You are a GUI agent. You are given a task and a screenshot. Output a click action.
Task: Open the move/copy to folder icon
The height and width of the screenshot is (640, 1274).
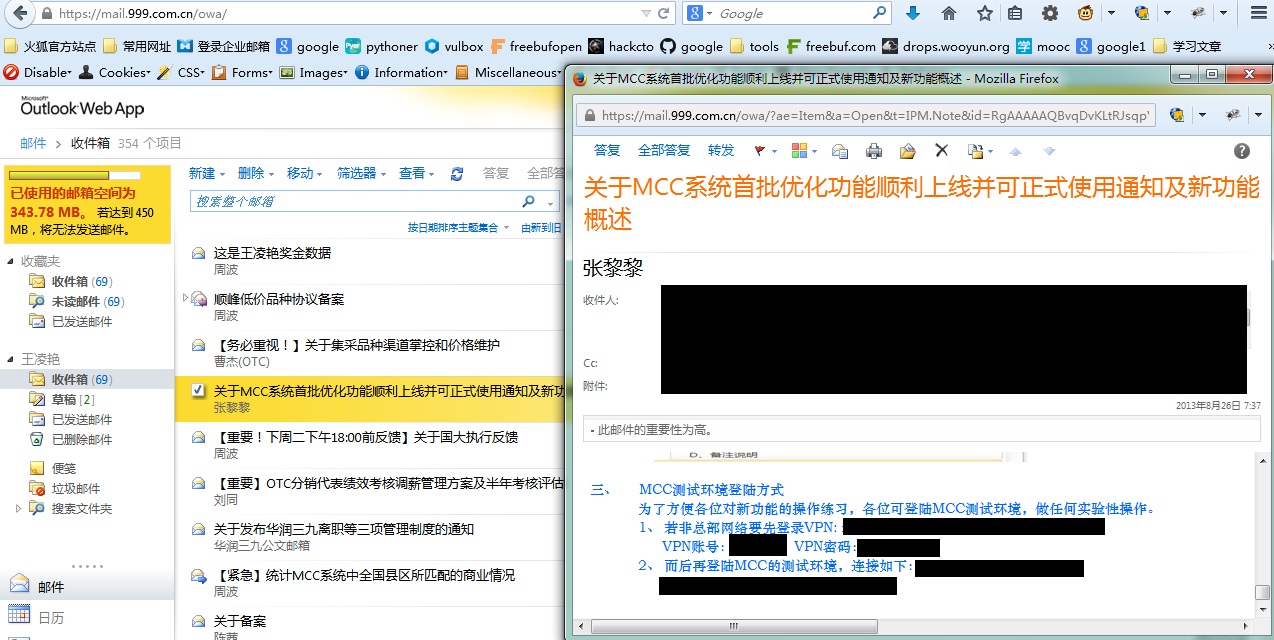[975, 151]
